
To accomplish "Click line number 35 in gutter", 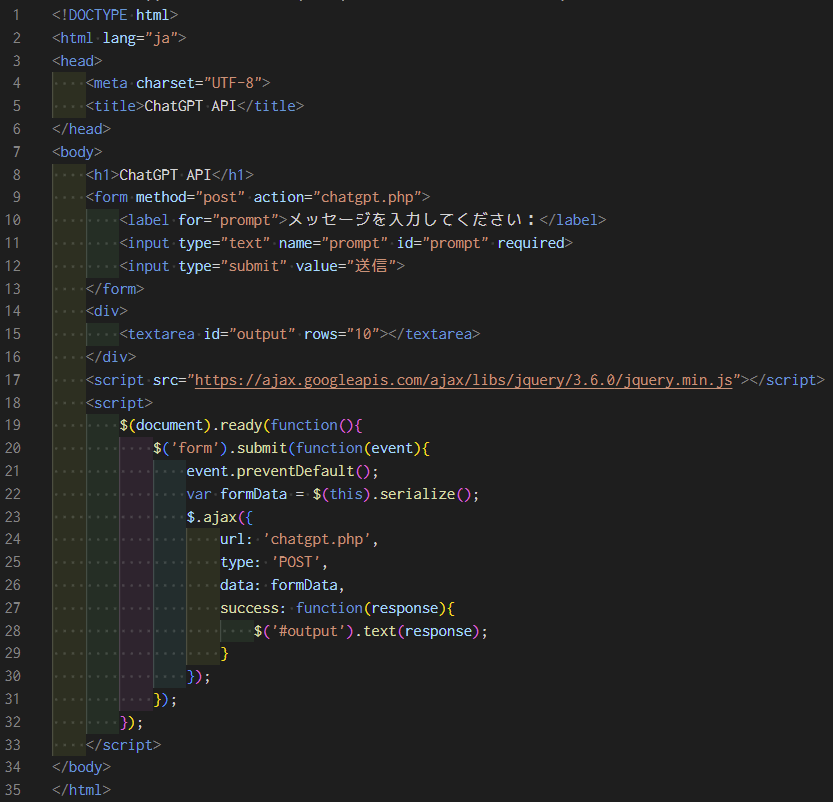I will (x=13, y=790).
